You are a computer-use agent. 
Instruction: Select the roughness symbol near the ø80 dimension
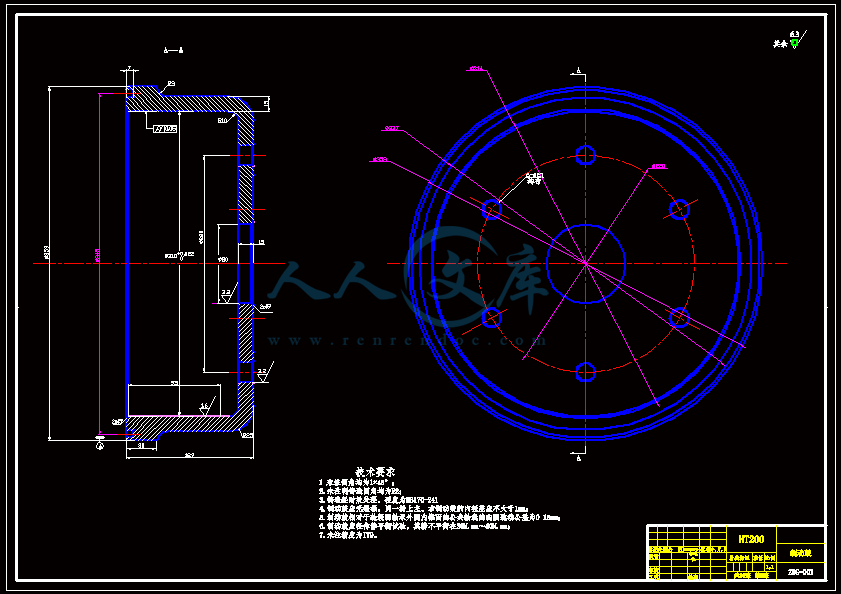click(x=228, y=295)
